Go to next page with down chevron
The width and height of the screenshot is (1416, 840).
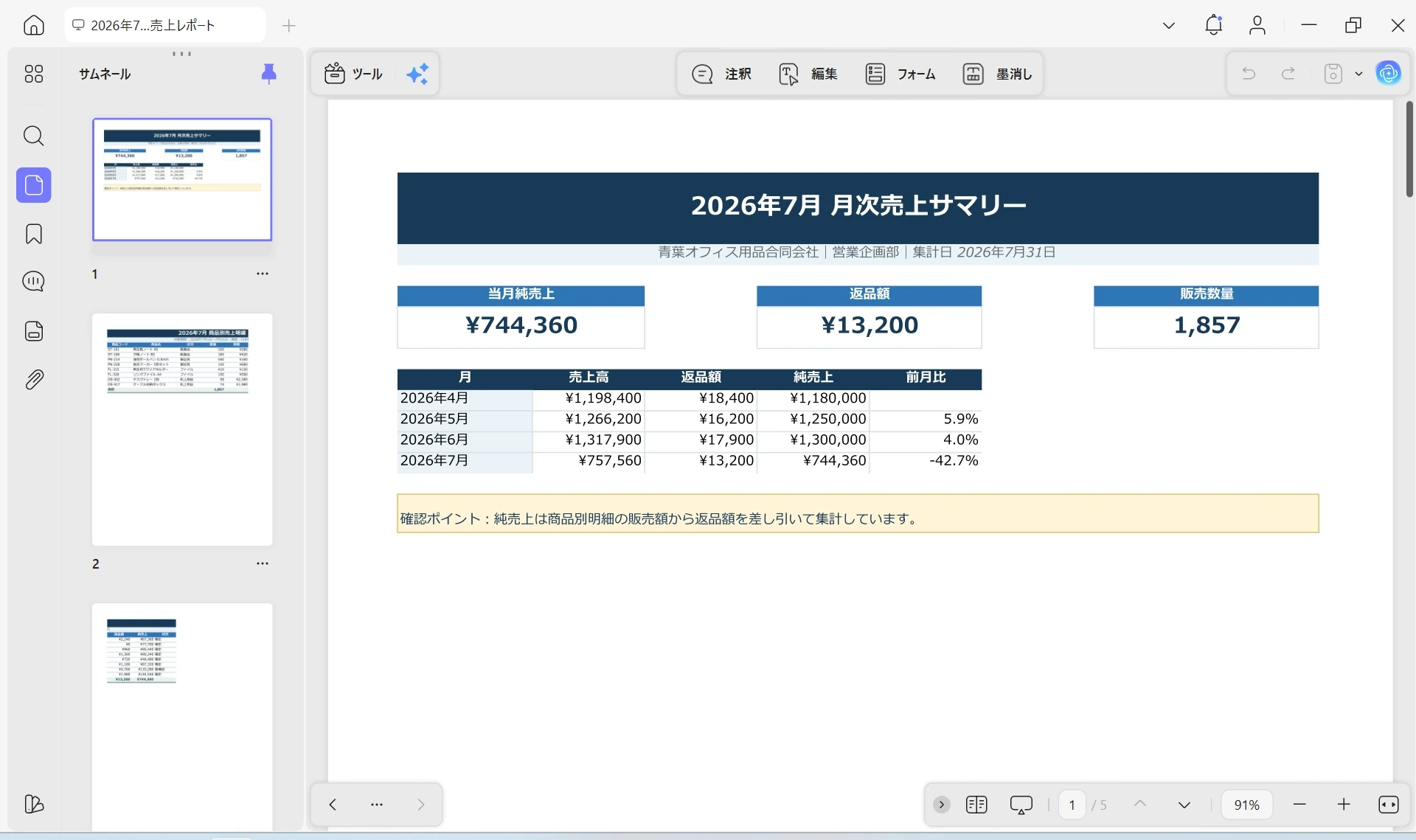(x=1184, y=805)
